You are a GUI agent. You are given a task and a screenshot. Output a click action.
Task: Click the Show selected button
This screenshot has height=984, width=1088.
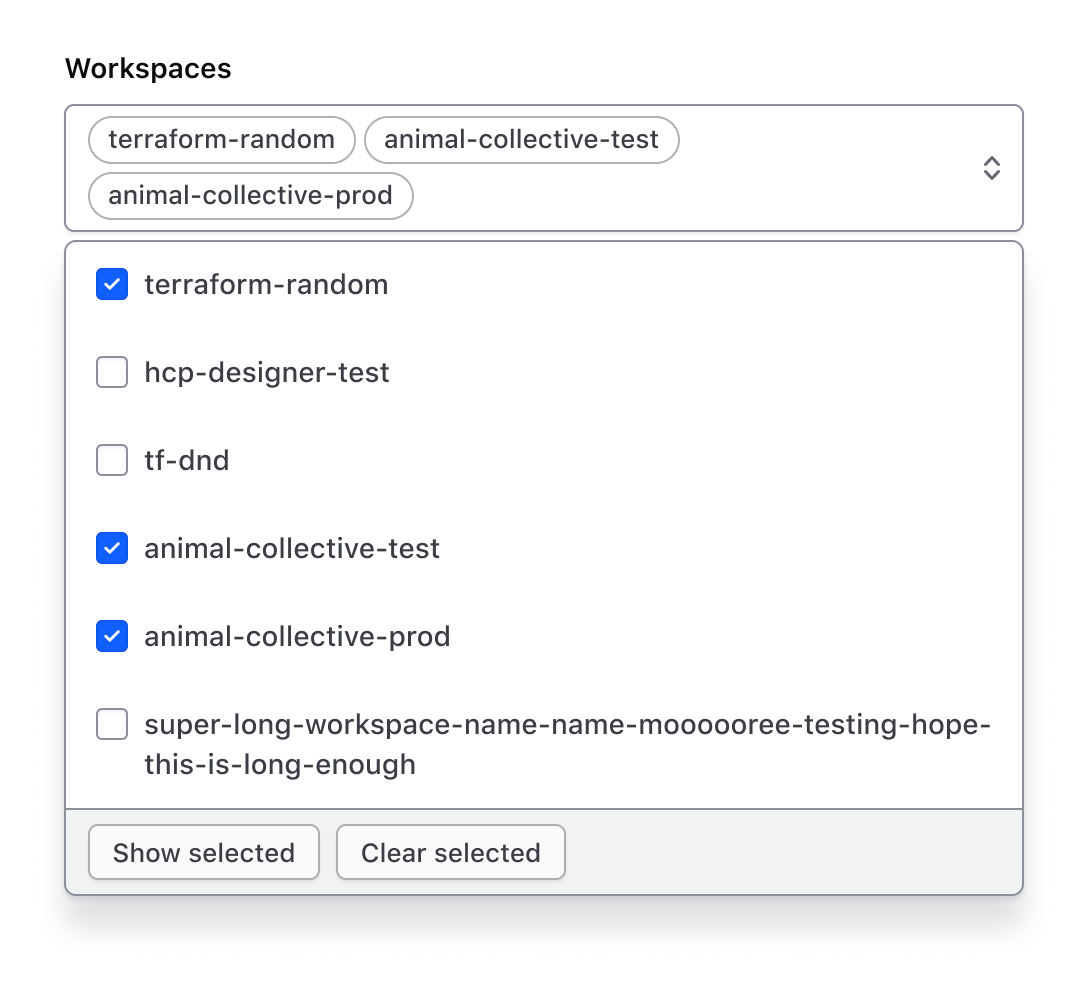(203, 852)
